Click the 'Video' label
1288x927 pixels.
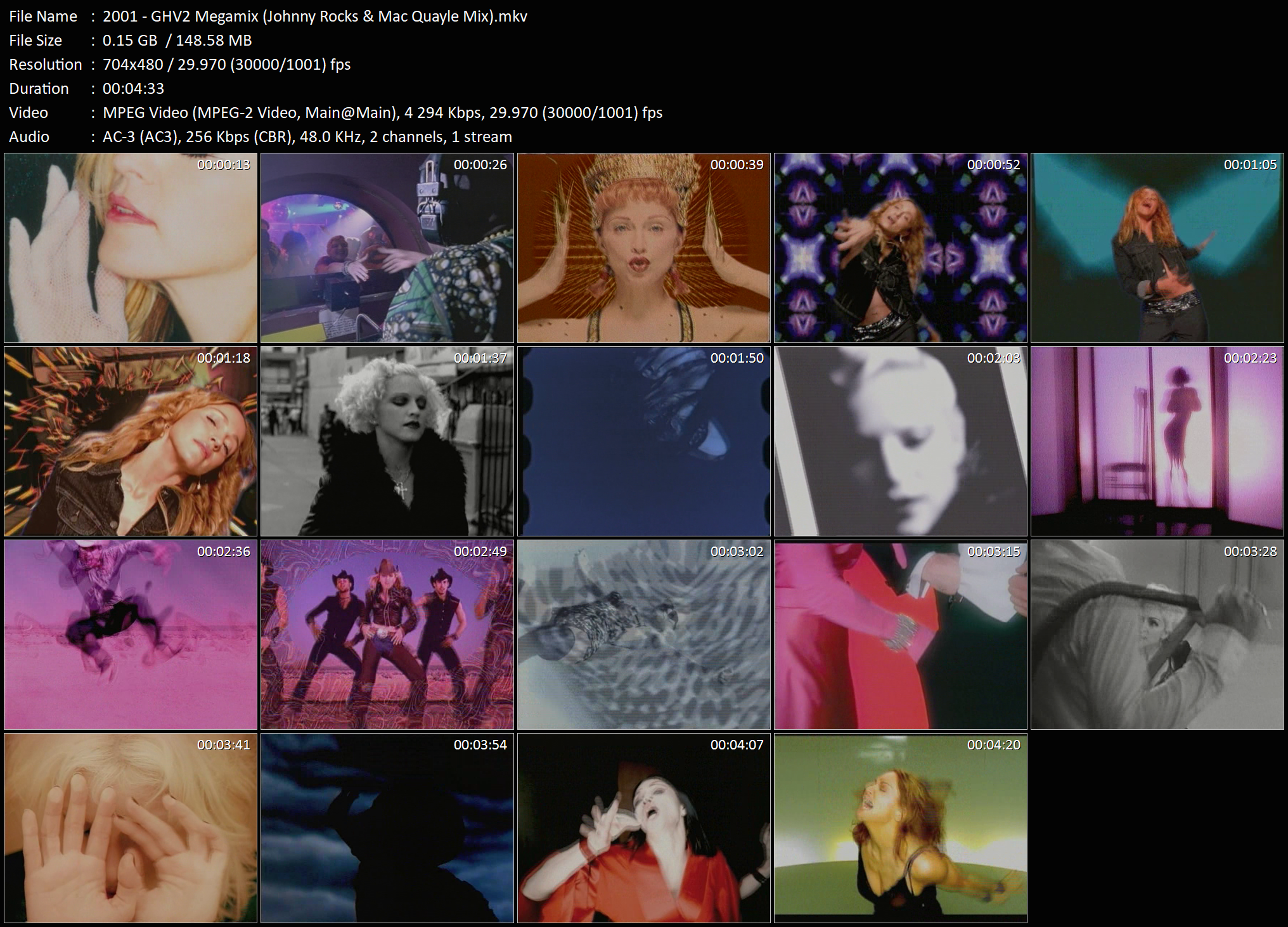click(29, 113)
